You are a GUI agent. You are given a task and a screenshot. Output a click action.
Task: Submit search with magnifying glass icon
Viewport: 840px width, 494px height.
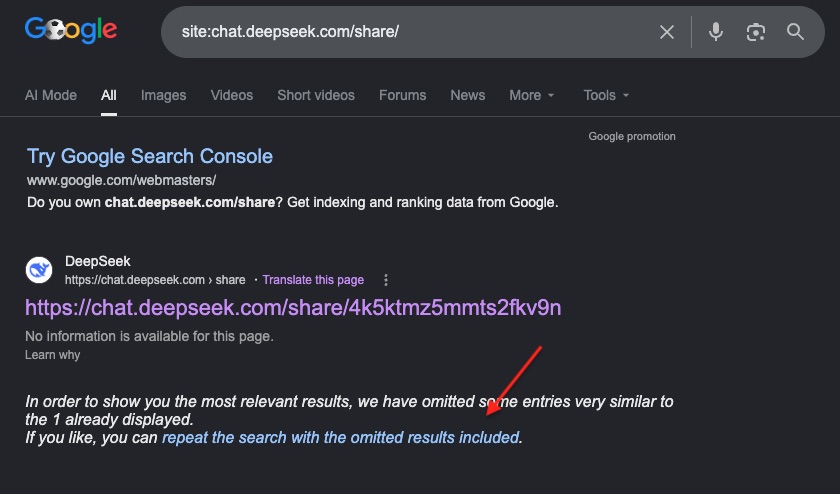coord(796,32)
